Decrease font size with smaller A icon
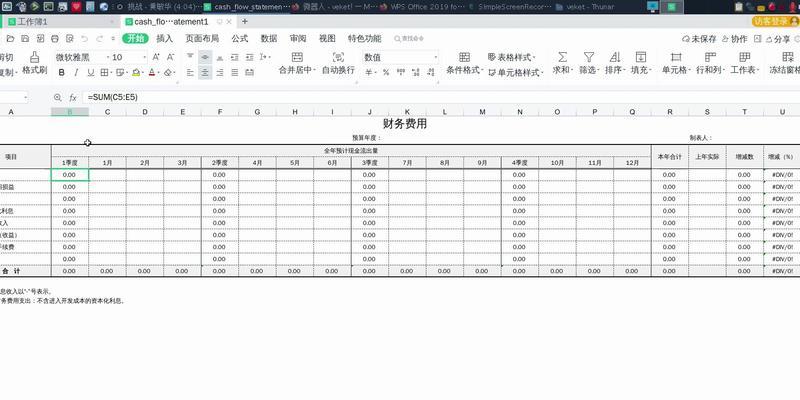The image size is (800, 400). tap(171, 57)
